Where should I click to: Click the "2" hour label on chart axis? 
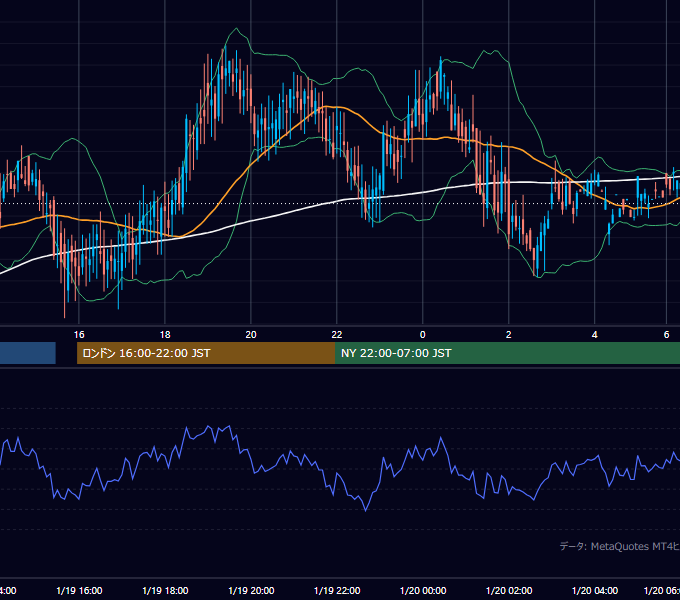click(x=508, y=335)
